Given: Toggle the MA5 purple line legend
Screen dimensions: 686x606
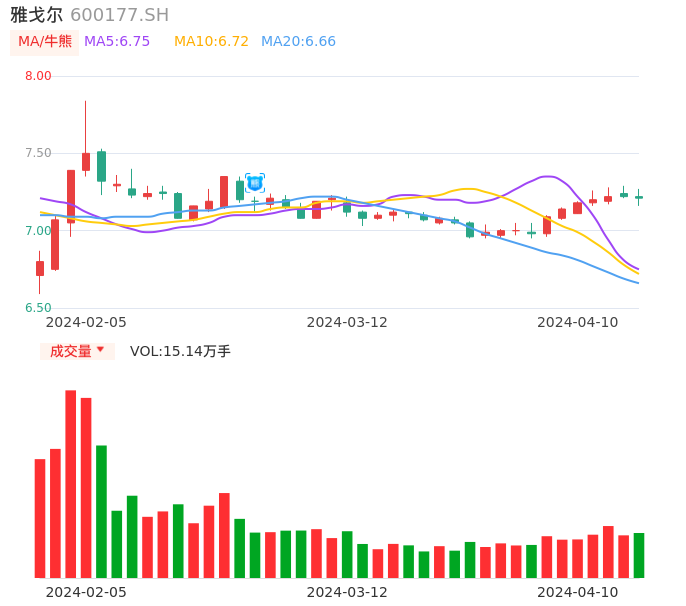Looking at the screenshot, I should 117,42.
